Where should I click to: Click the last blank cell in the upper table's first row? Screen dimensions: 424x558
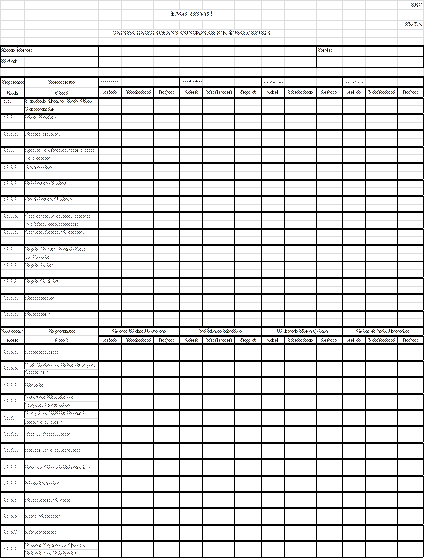point(410,106)
